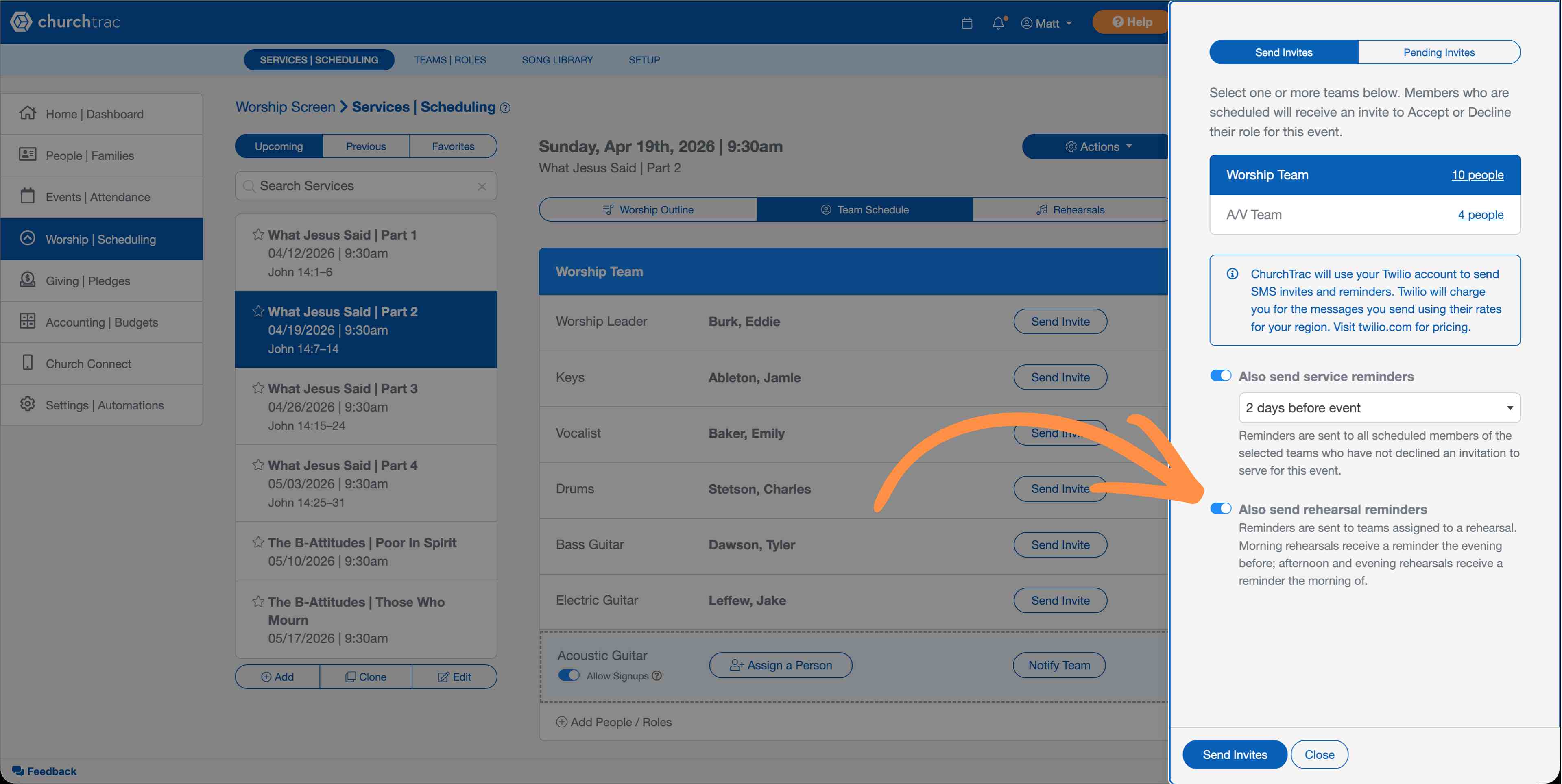Open the 2 days before event dropdown

click(x=1379, y=408)
